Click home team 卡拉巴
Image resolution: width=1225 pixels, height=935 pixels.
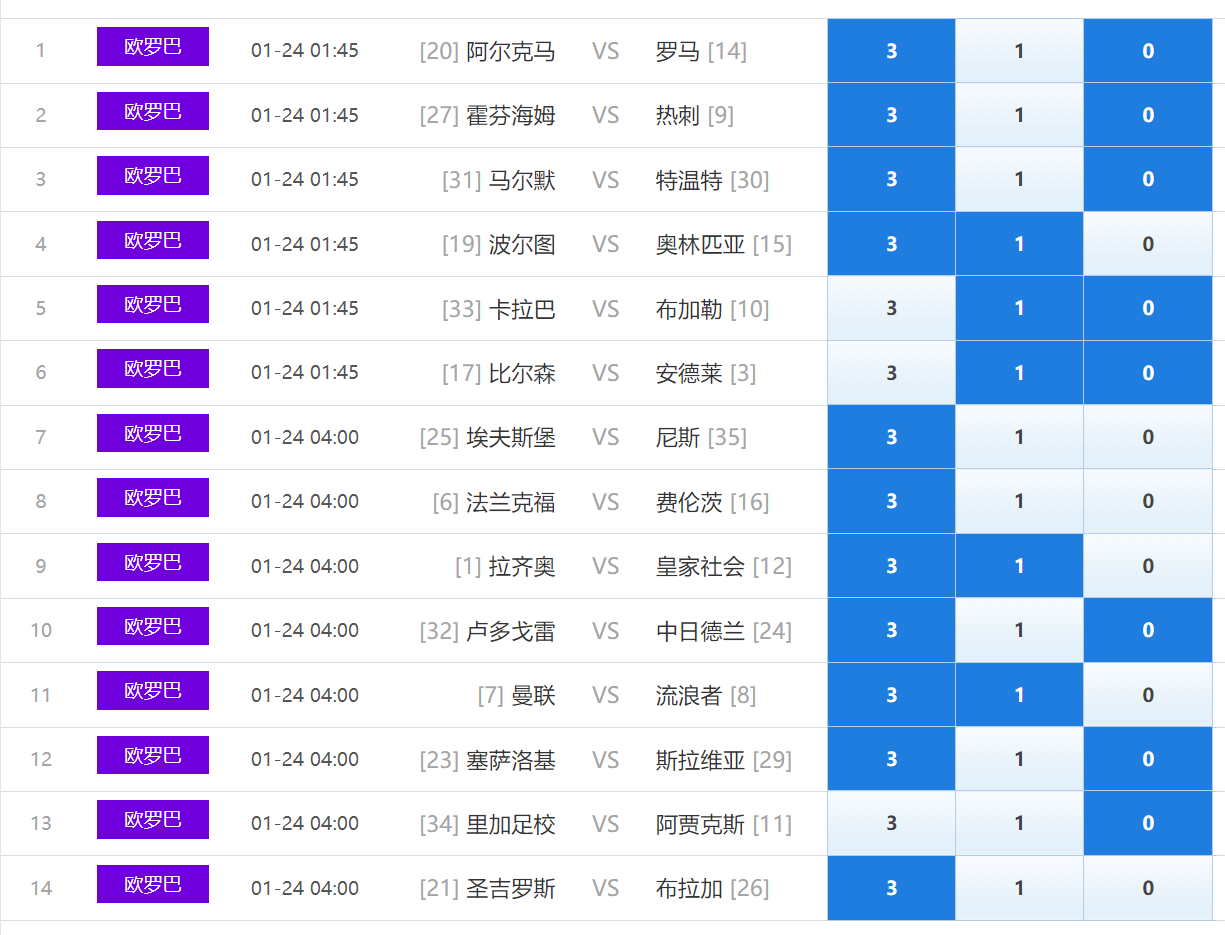pyautogui.click(x=522, y=309)
